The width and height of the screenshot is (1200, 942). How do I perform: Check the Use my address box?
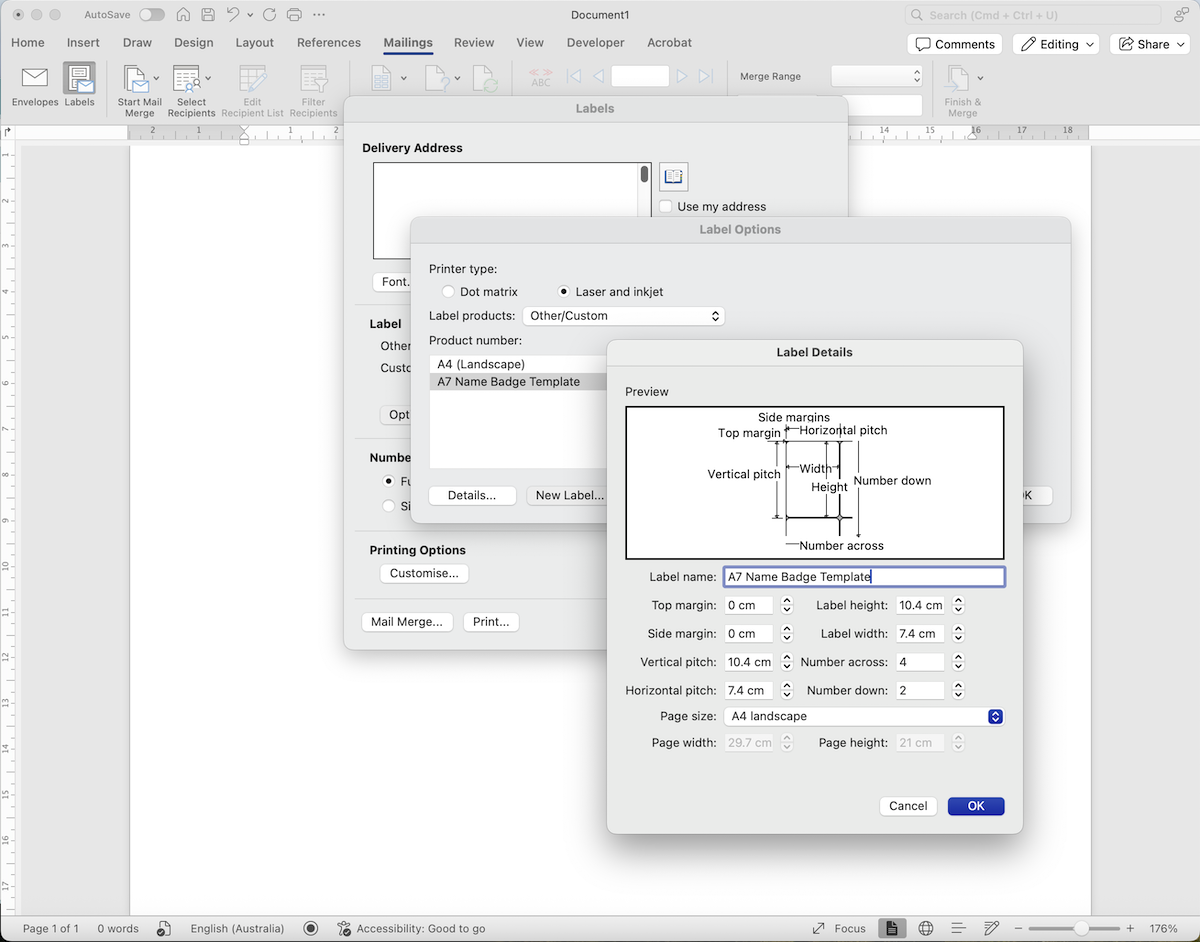coord(665,206)
